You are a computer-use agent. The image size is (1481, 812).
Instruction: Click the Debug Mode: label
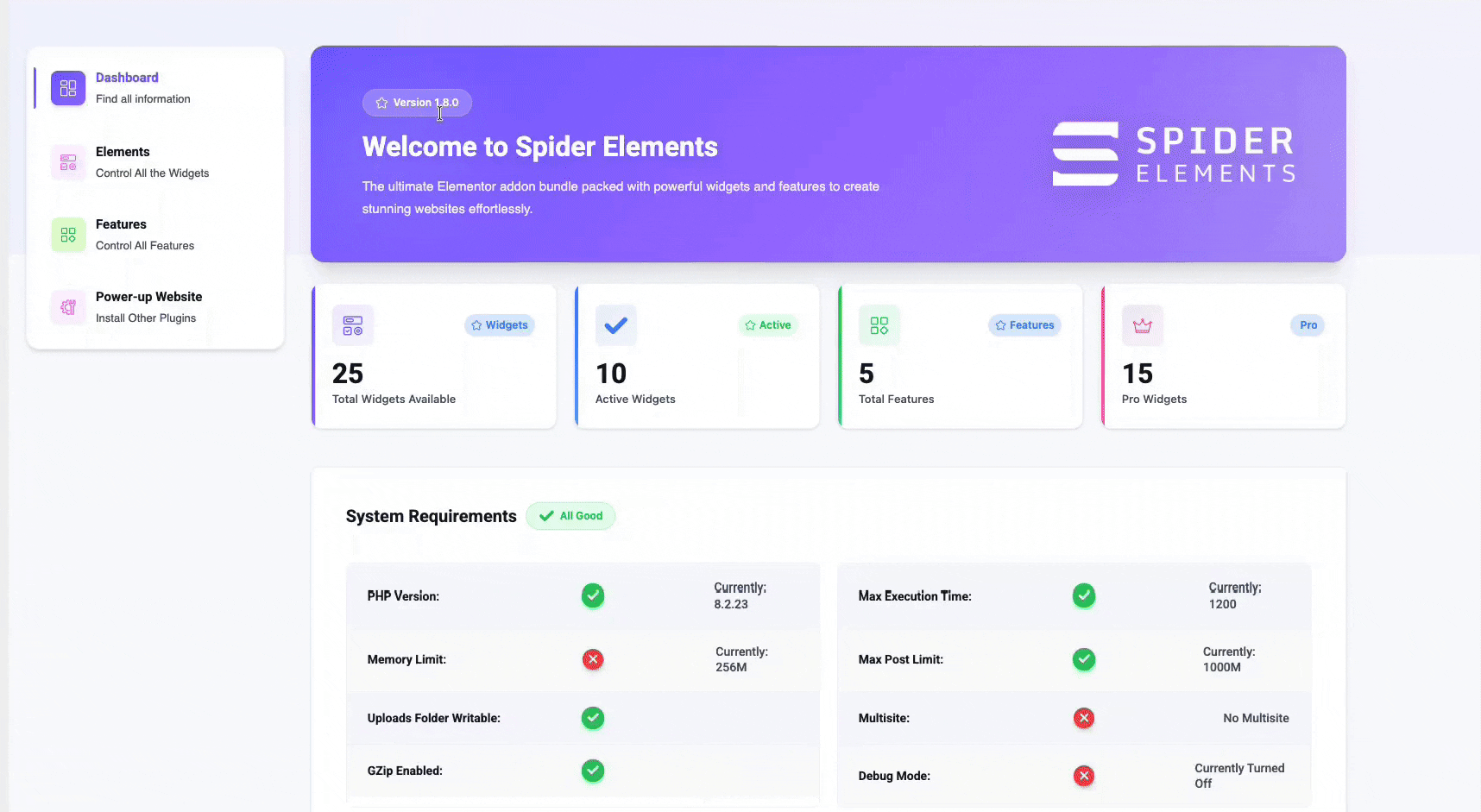894,776
